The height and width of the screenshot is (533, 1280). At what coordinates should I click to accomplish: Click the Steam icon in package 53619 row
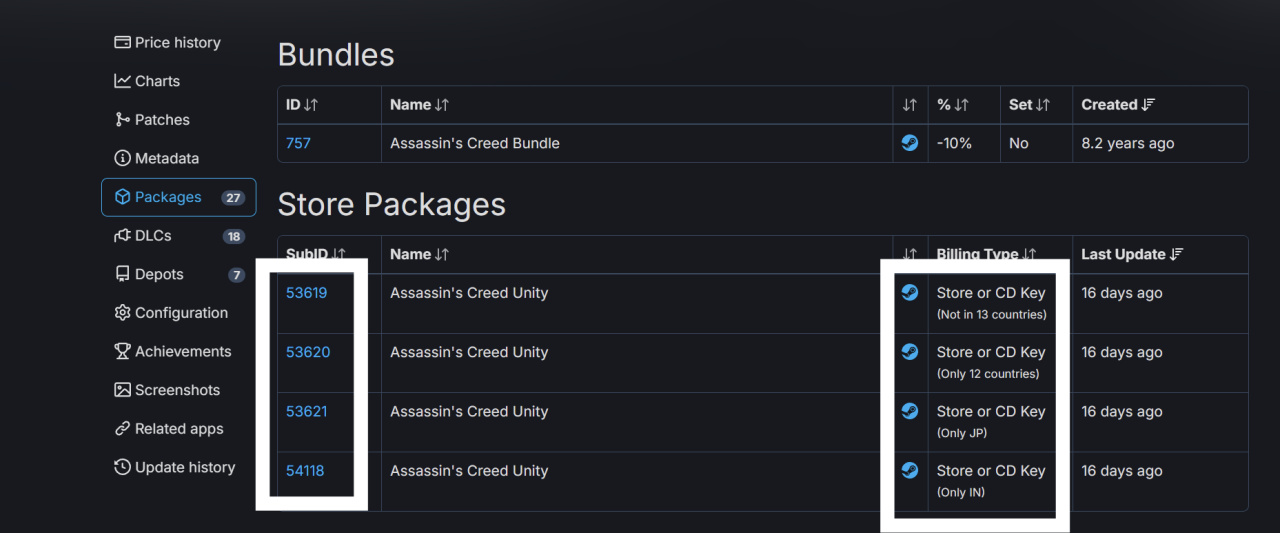click(x=910, y=293)
